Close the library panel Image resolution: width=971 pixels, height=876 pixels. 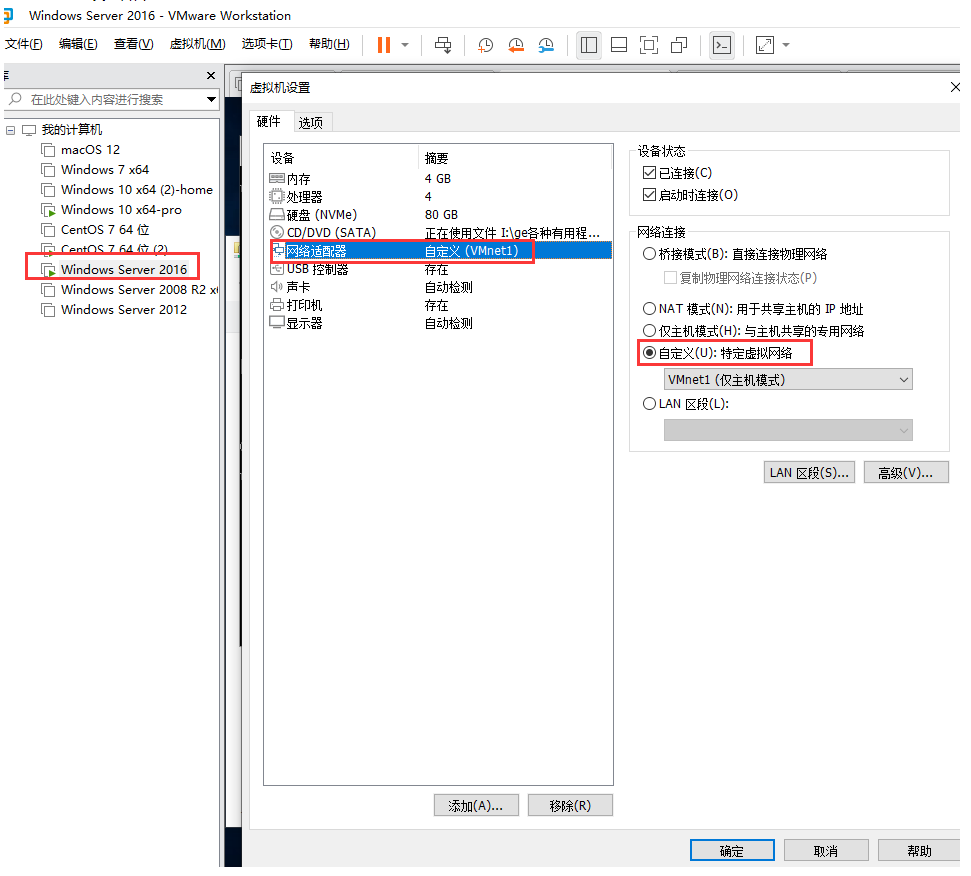tap(211, 76)
